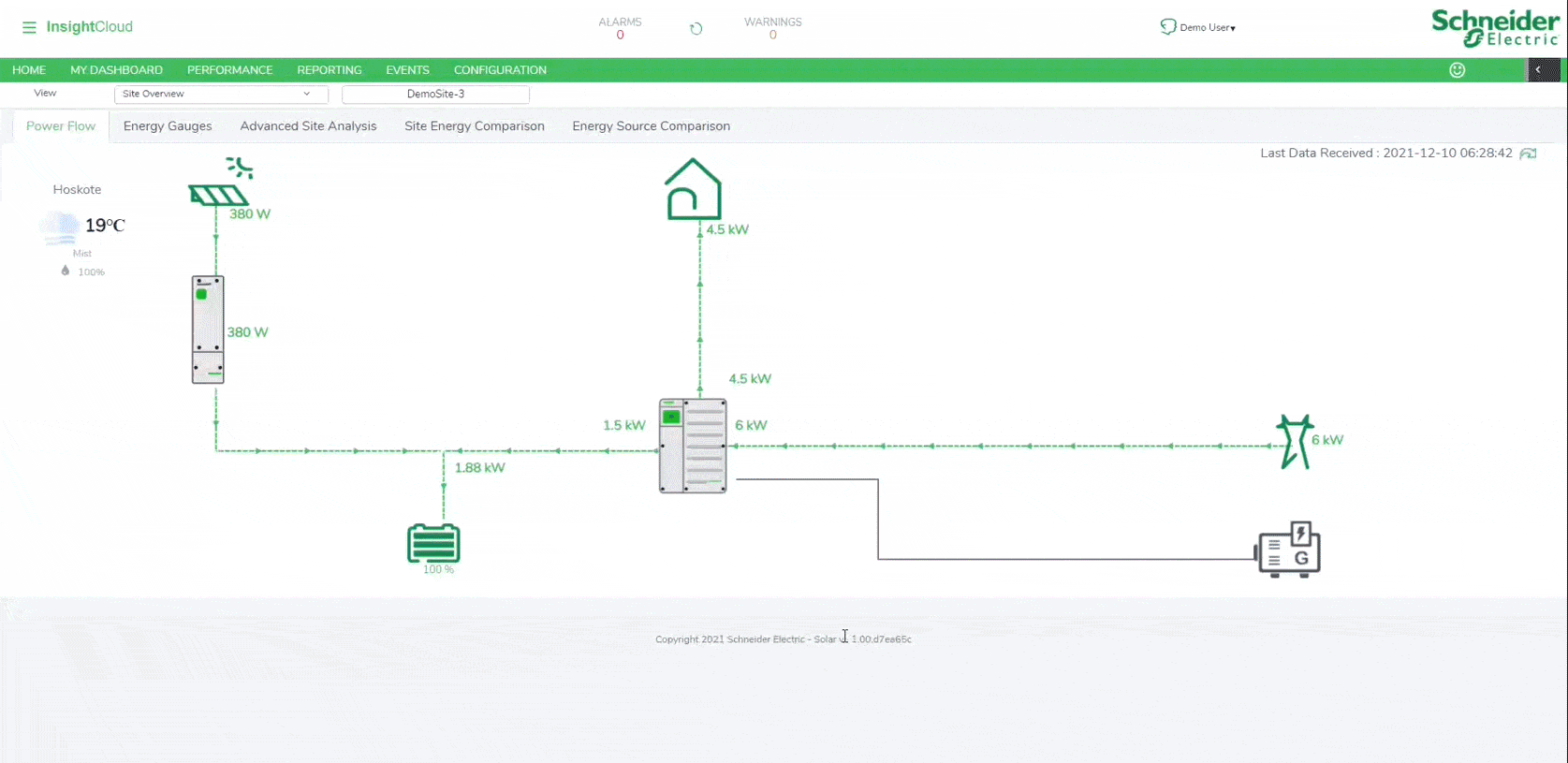Click the generator icon
The width and height of the screenshot is (1568, 763).
1288,549
